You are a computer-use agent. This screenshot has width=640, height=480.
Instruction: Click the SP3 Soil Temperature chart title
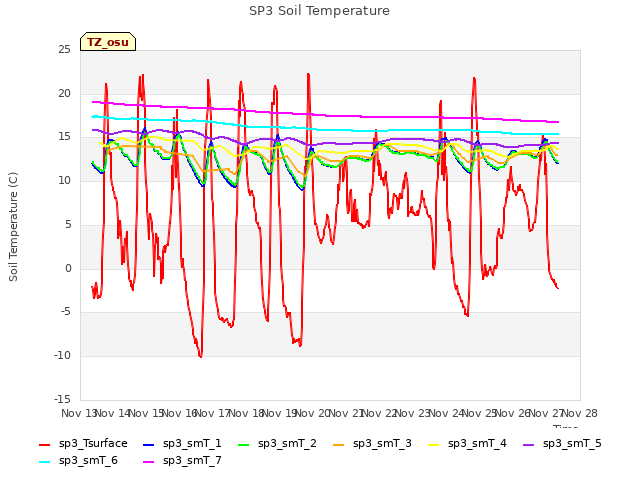319,11
